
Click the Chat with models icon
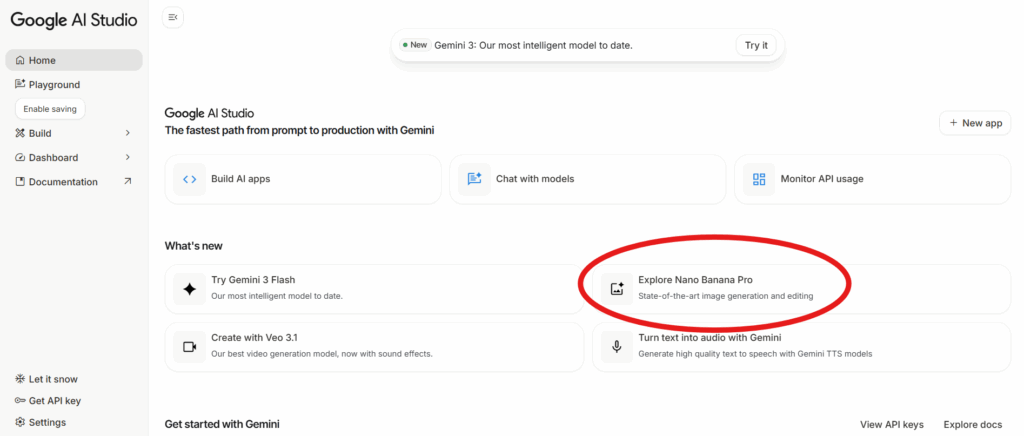pyautogui.click(x=474, y=179)
